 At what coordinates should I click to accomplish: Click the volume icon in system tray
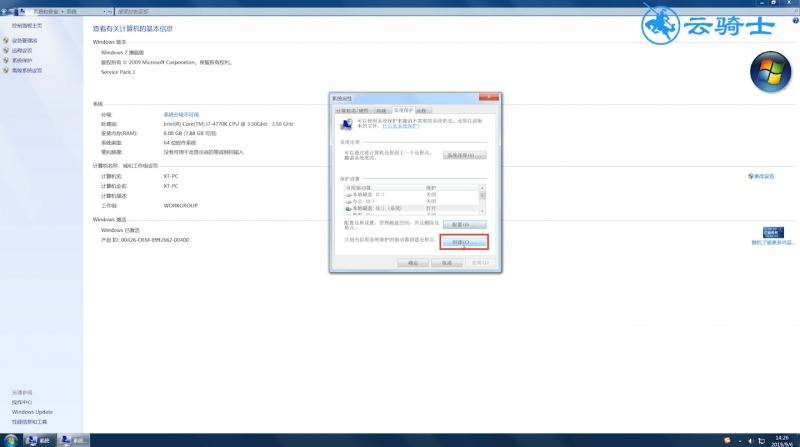click(x=751, y=441)
